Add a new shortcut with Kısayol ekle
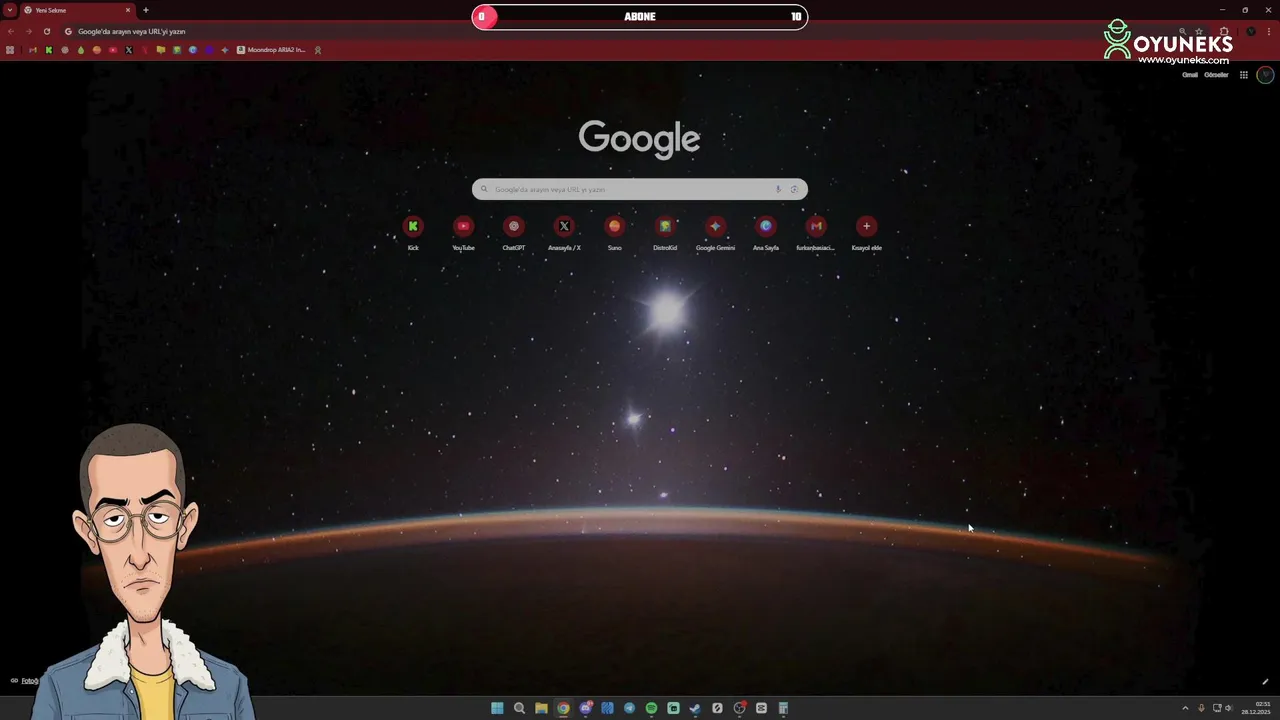The image size is (1280, 720). click(866, 232)
